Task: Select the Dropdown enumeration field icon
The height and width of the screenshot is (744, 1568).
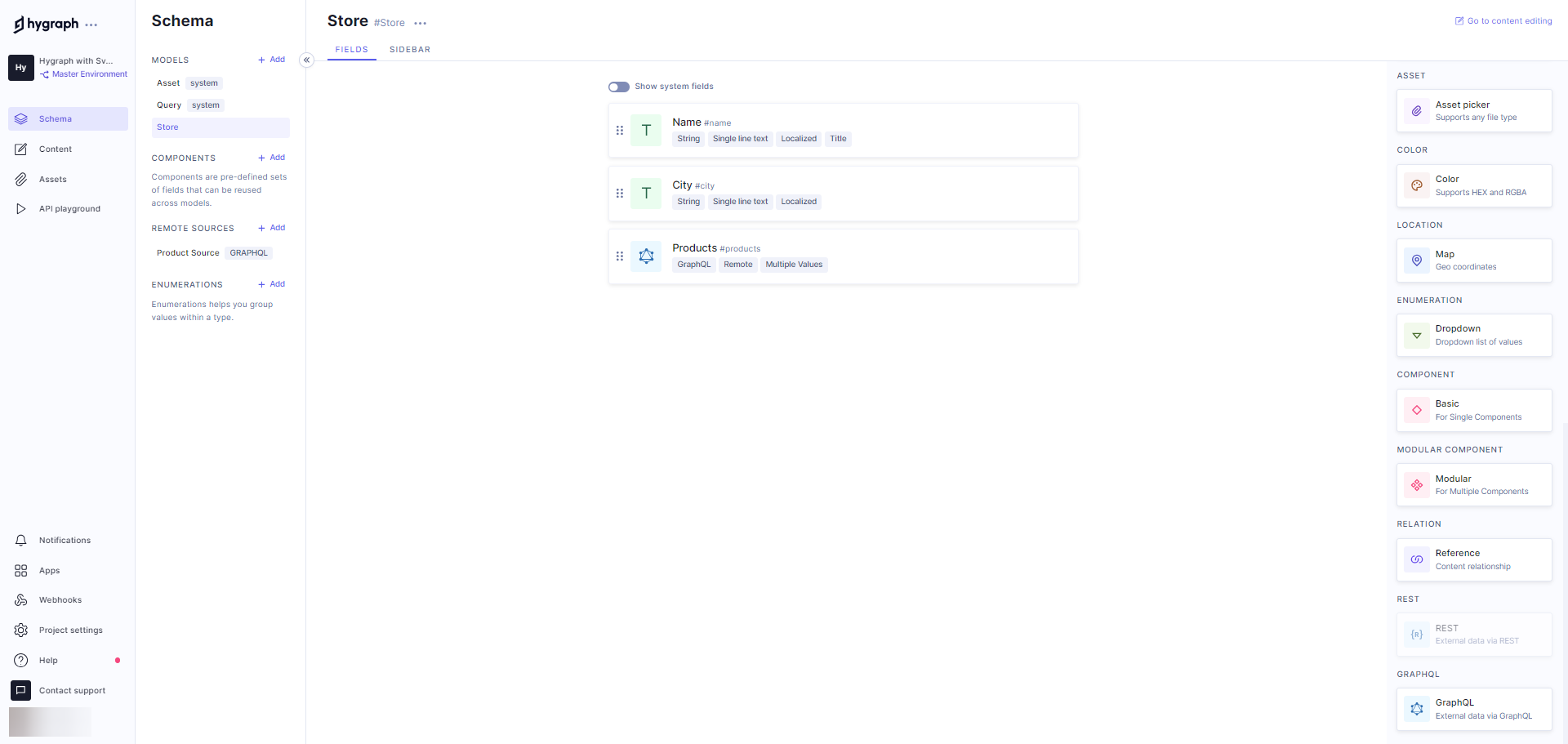Action: 1417,336
